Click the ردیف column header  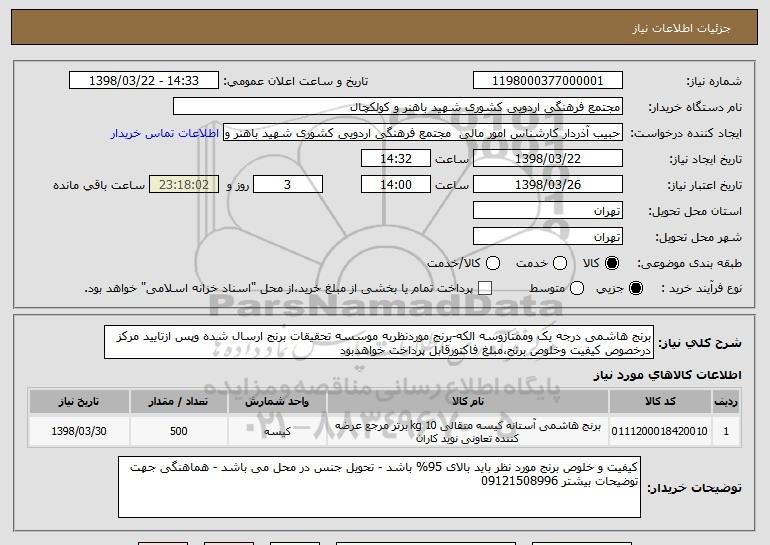[726, 402]
